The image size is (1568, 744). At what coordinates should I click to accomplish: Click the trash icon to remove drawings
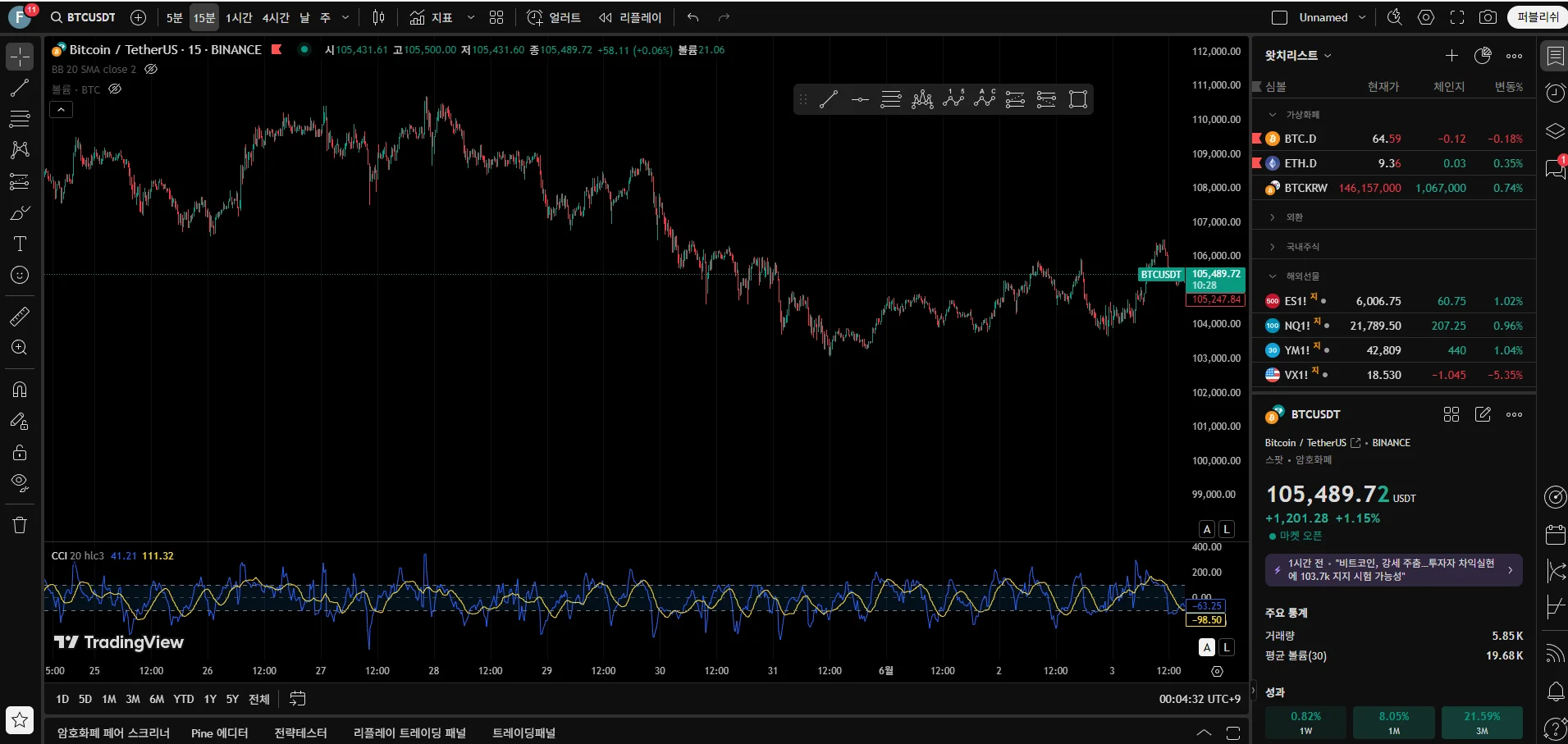coord(20,525)
